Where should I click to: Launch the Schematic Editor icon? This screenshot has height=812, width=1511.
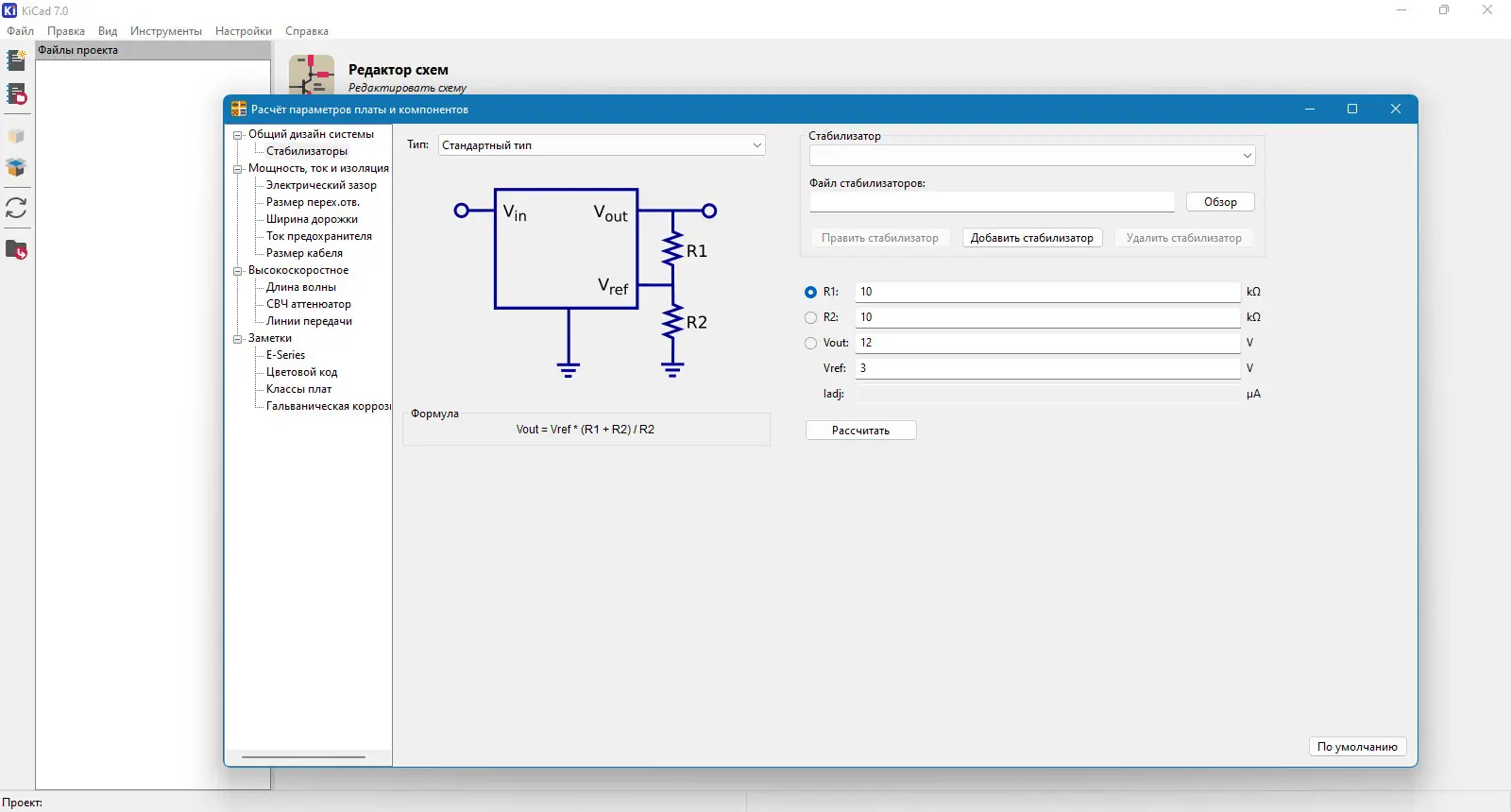tap(311, 75)
